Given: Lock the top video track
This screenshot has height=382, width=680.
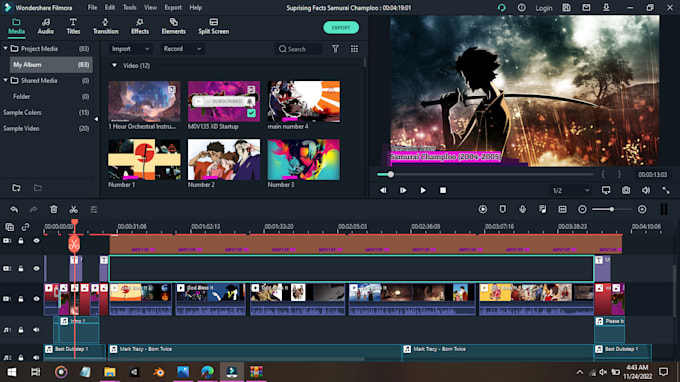Looking at the screenshot, I should [21, 241].
